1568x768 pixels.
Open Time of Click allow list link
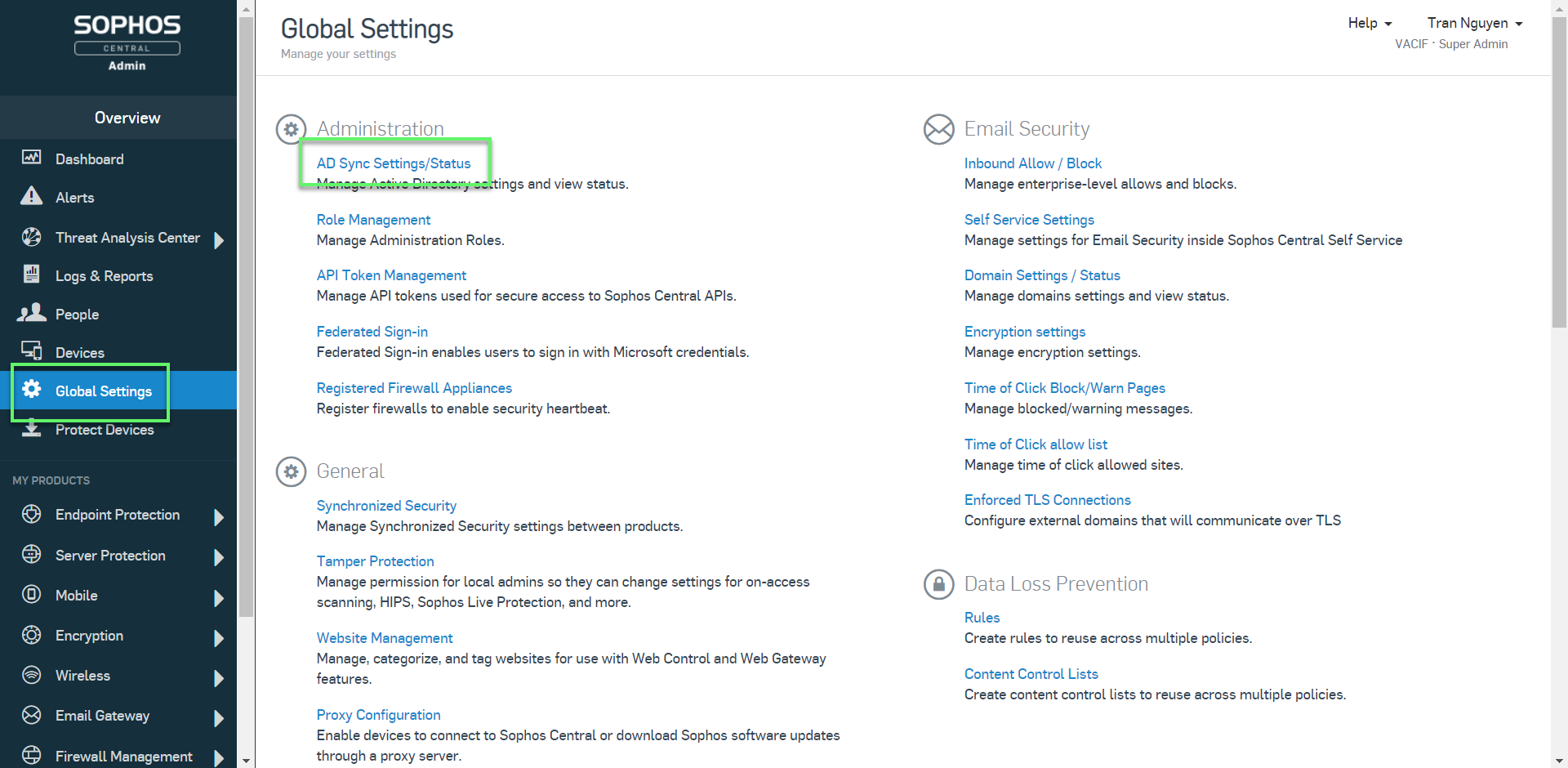tap(1036, 444)
